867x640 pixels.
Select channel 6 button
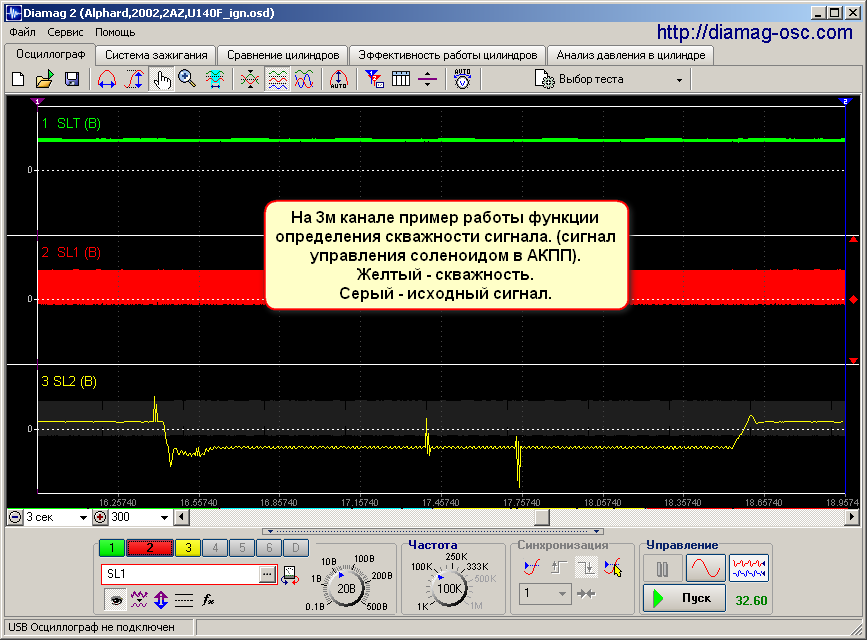[269, 548]
